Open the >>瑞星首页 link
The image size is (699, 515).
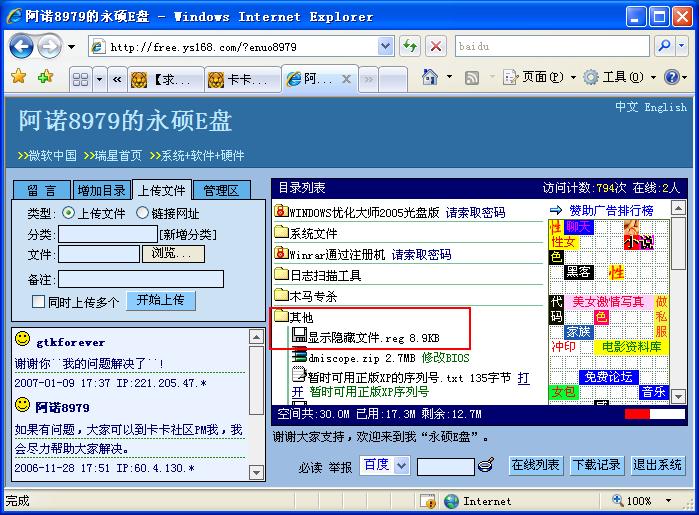tap(112, 156)
